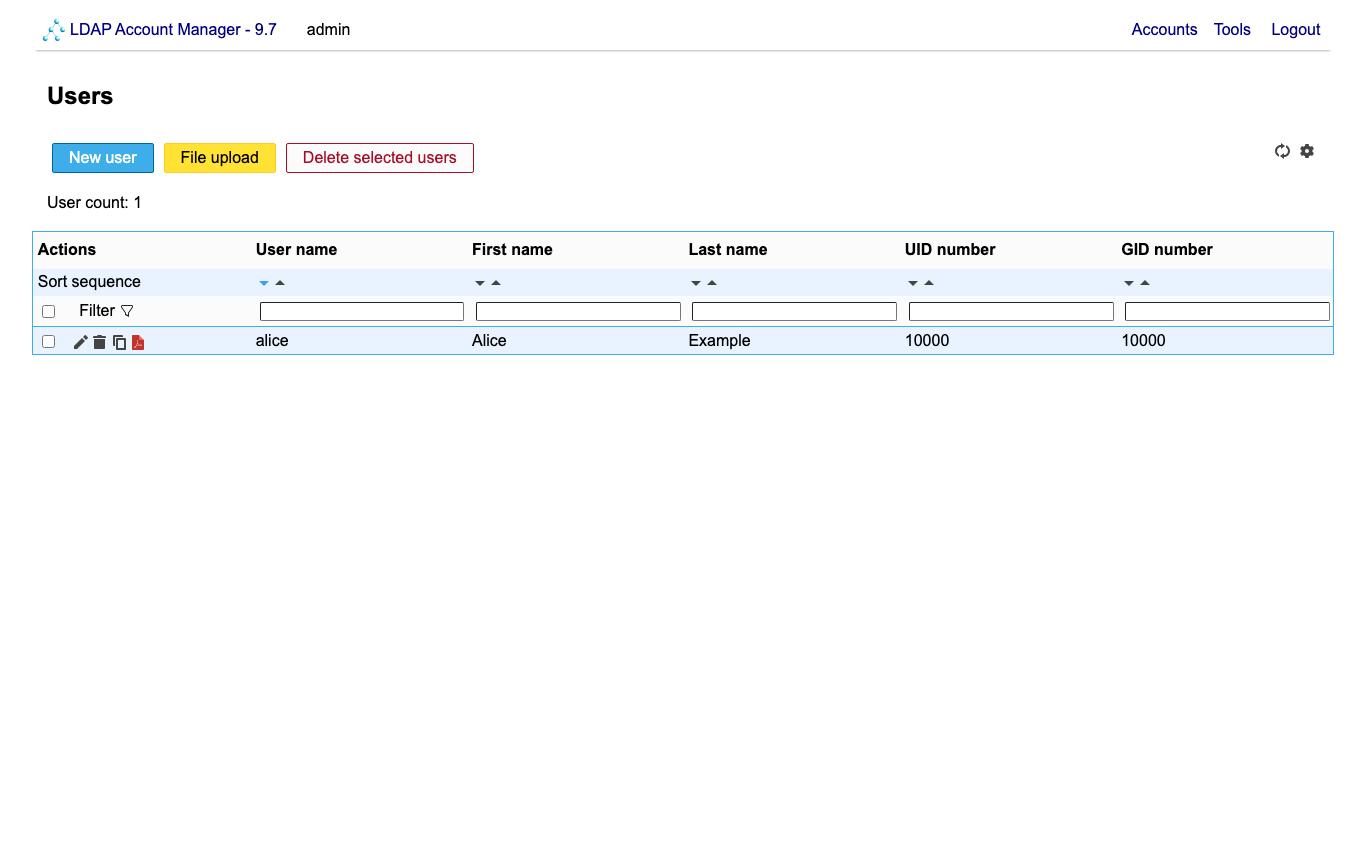Image resolution: width=1366 pixels, height=860 pixels.
Task: Sort UID number descending arrow
Action: point(913,283)
